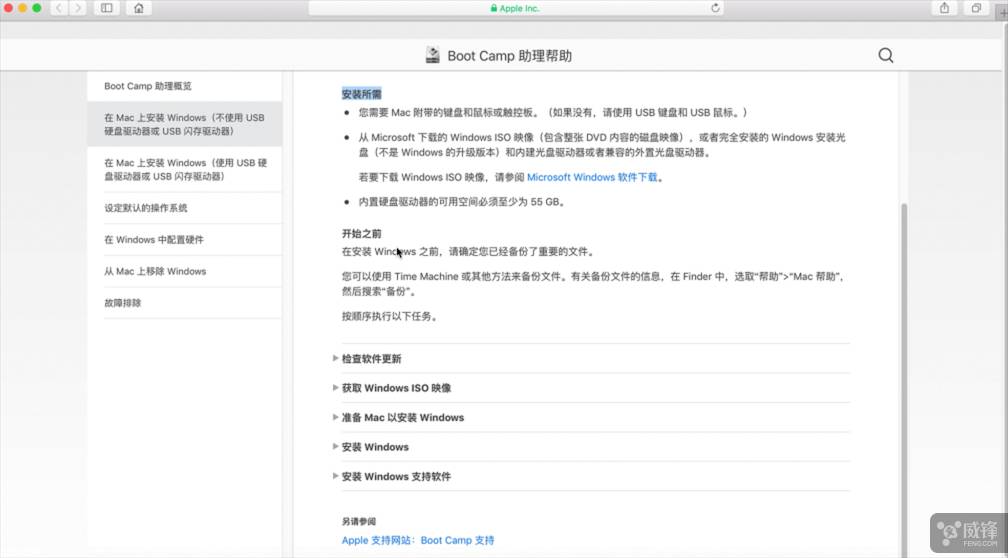The width and height of the screenshot is (1008, 558).
Task: Click the yellow minimize window button
Action: click(x=22, y=8)
